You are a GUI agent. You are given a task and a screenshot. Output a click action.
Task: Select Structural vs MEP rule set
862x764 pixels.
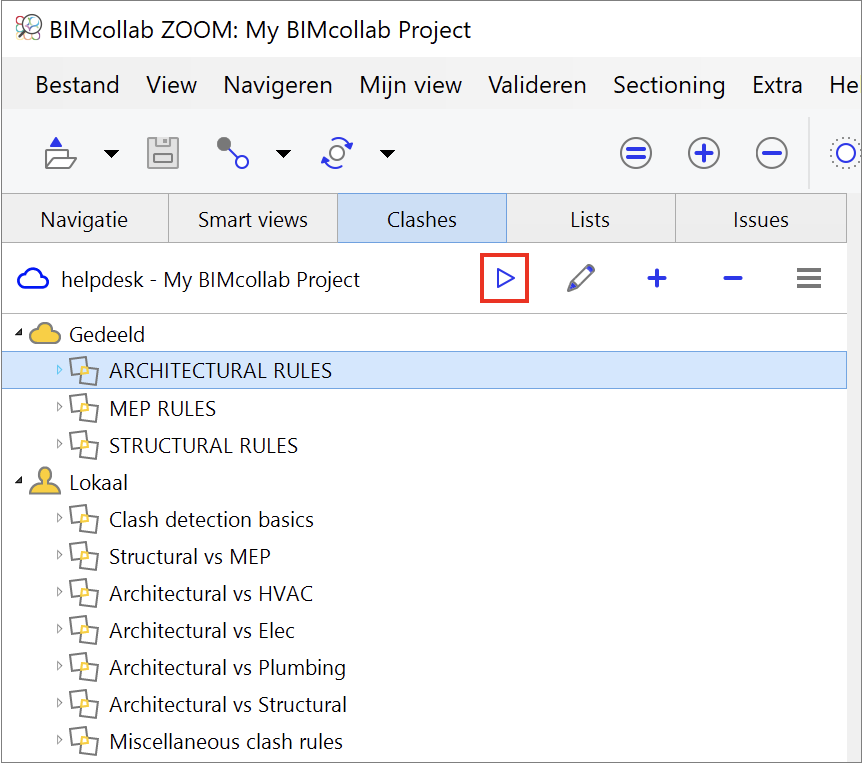pos(190,556)
